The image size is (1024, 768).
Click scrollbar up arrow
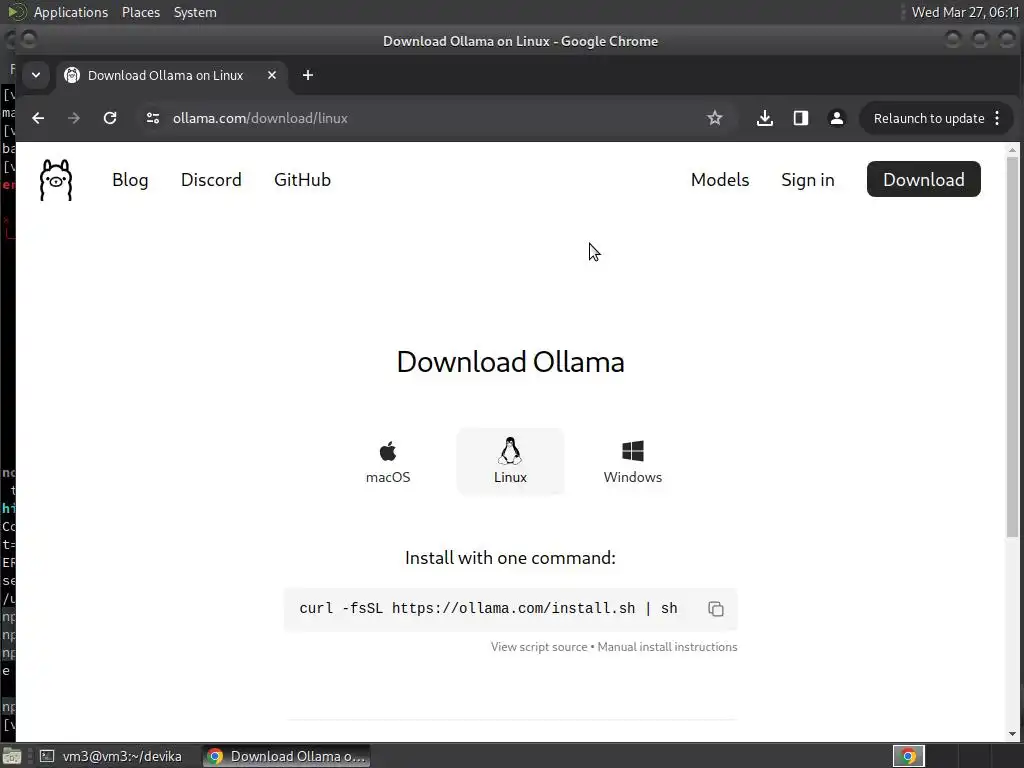coord(1012,150)
